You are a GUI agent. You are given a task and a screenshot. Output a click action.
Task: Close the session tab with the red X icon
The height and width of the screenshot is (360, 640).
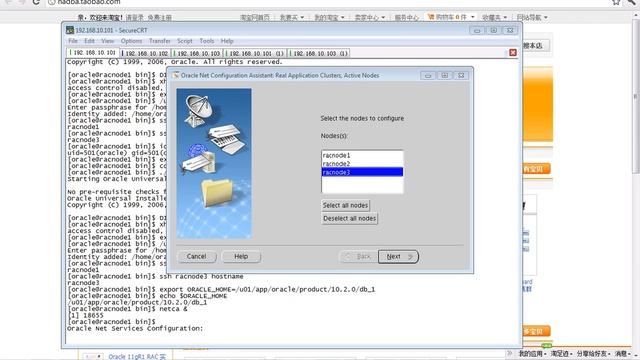[513, 53]
